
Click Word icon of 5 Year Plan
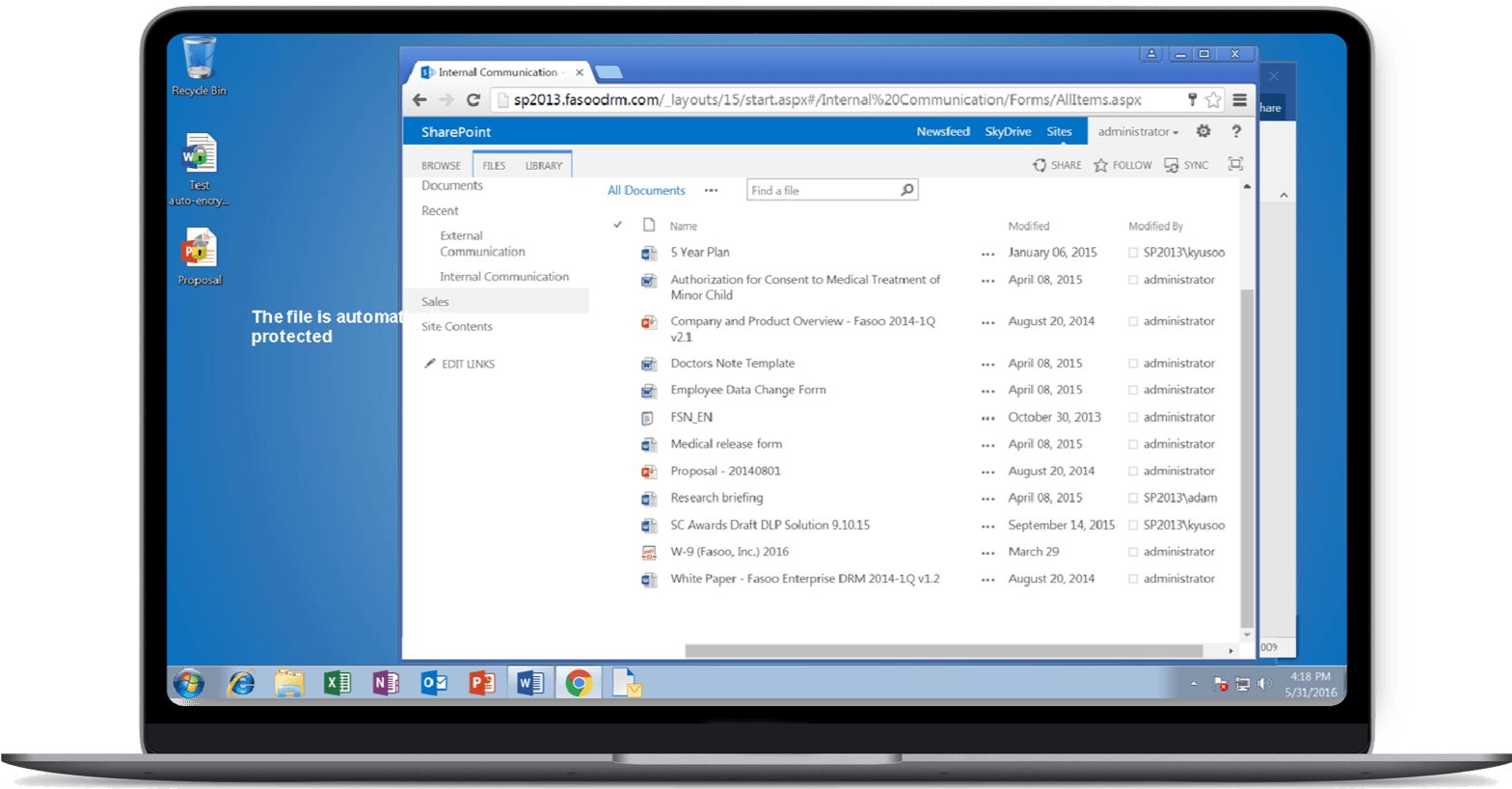pyautogui.click(x=649, y=253)
